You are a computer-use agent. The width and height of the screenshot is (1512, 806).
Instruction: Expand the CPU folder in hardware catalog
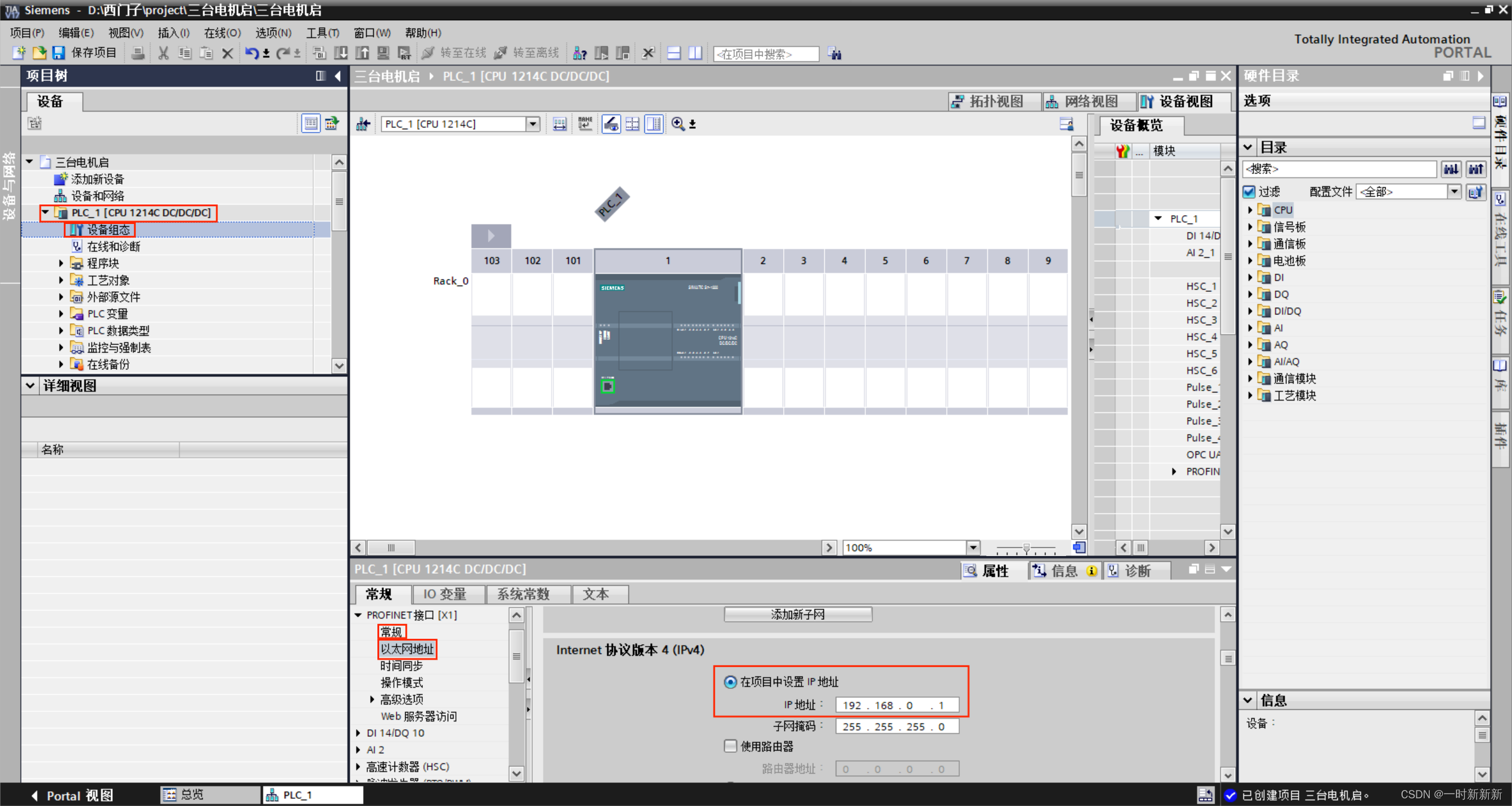coord(1250,210)
